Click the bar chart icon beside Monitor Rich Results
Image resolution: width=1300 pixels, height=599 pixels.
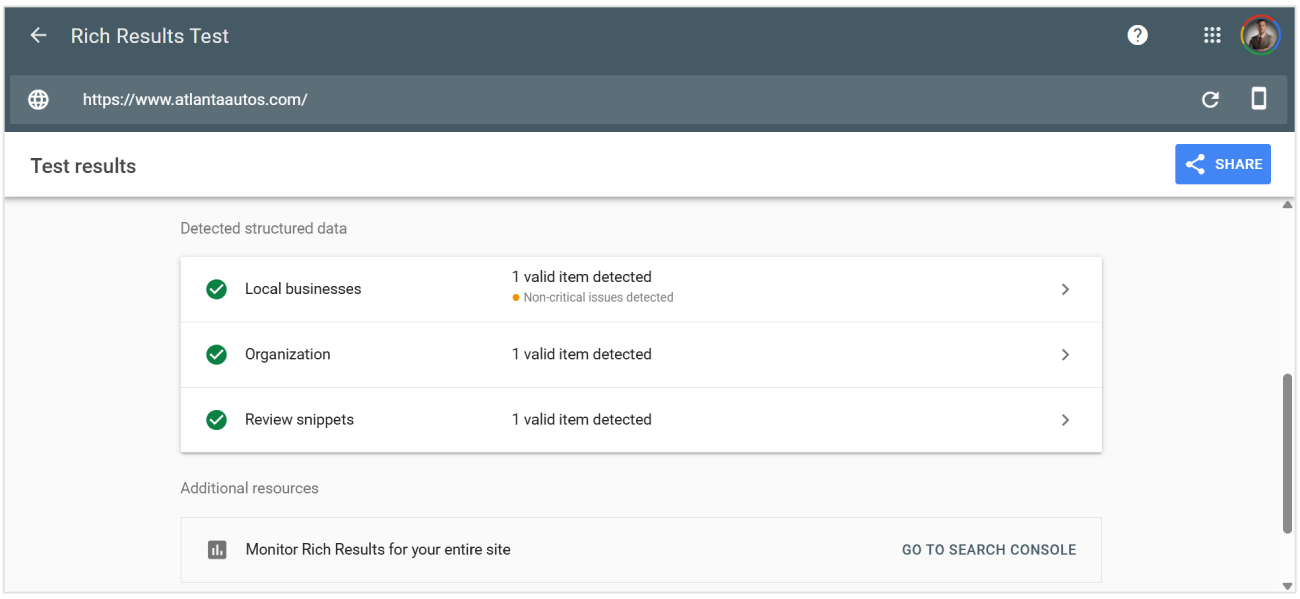coord(217,550)
